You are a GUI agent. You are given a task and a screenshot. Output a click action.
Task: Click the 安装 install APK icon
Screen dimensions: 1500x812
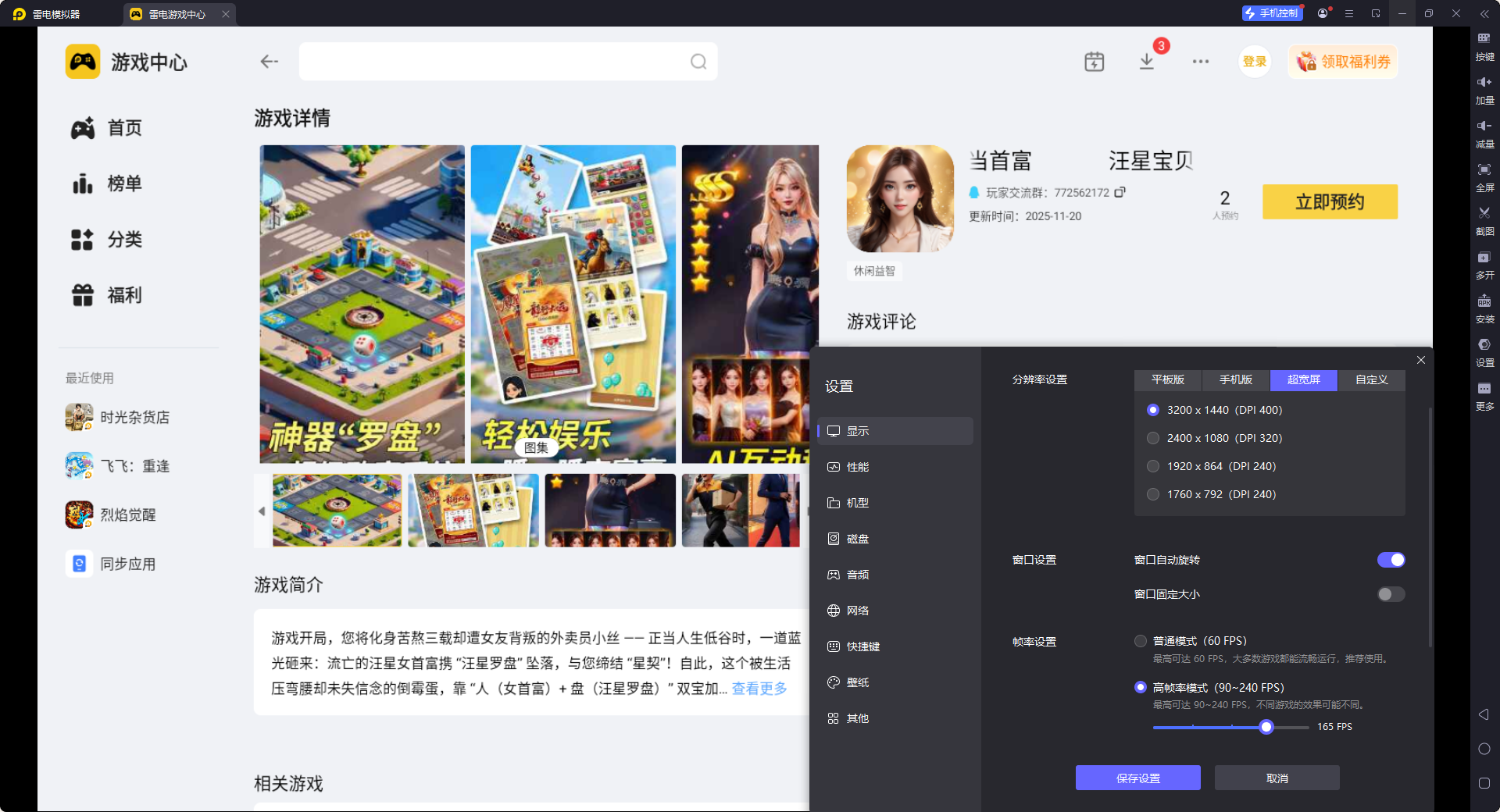pyautogui.click(x=1485, y=309)
